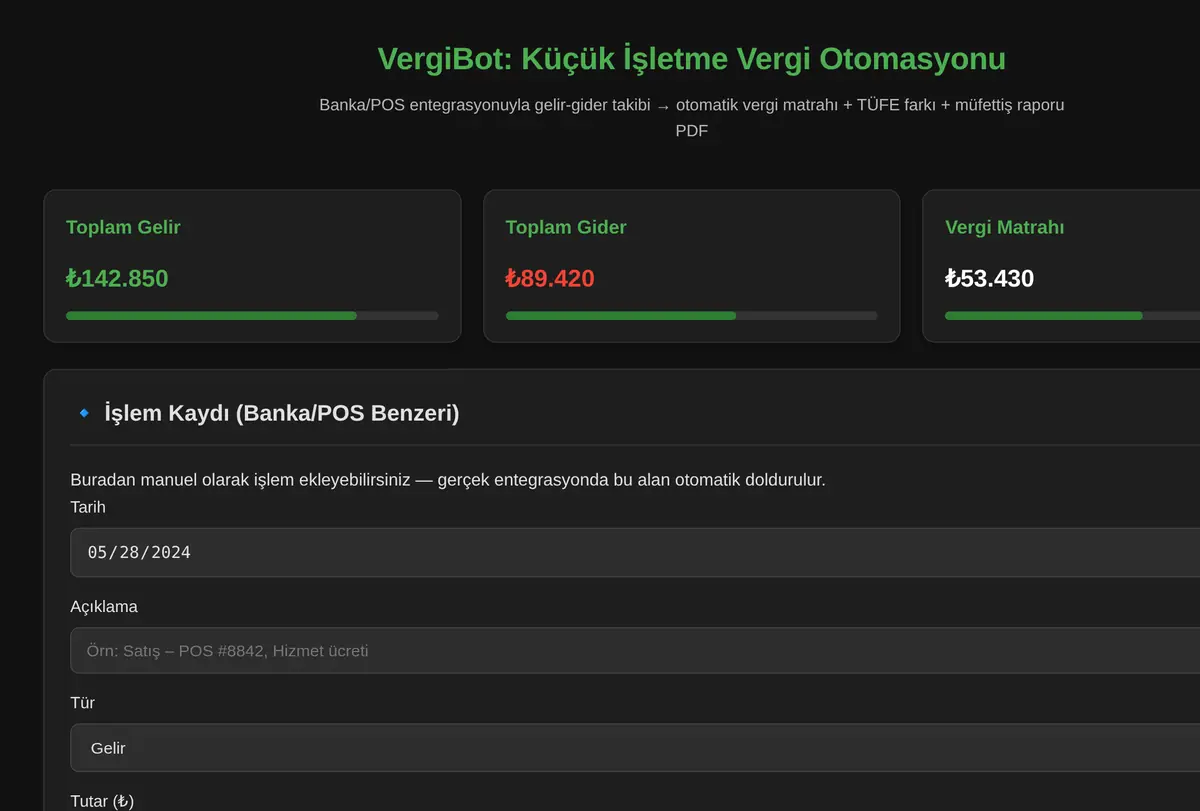The width and height of the screenshot is (1200, 811).
Task: Click the Tür field label
Action: tap(83, 703)
